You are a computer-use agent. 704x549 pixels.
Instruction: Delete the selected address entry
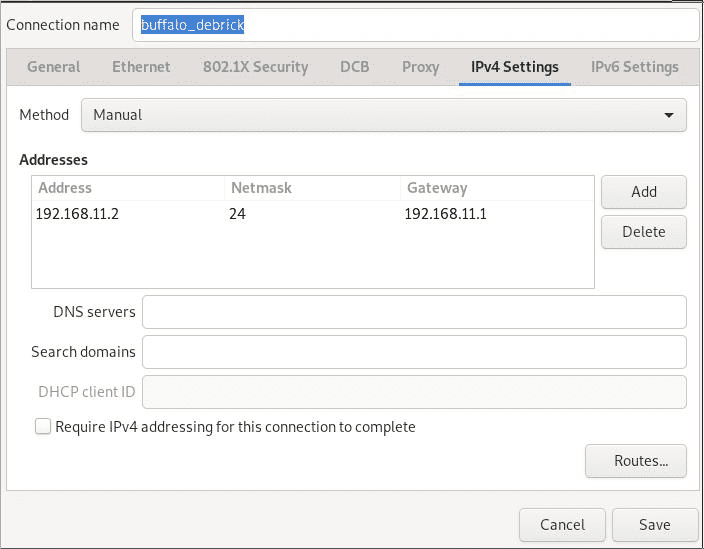(644, 232)
